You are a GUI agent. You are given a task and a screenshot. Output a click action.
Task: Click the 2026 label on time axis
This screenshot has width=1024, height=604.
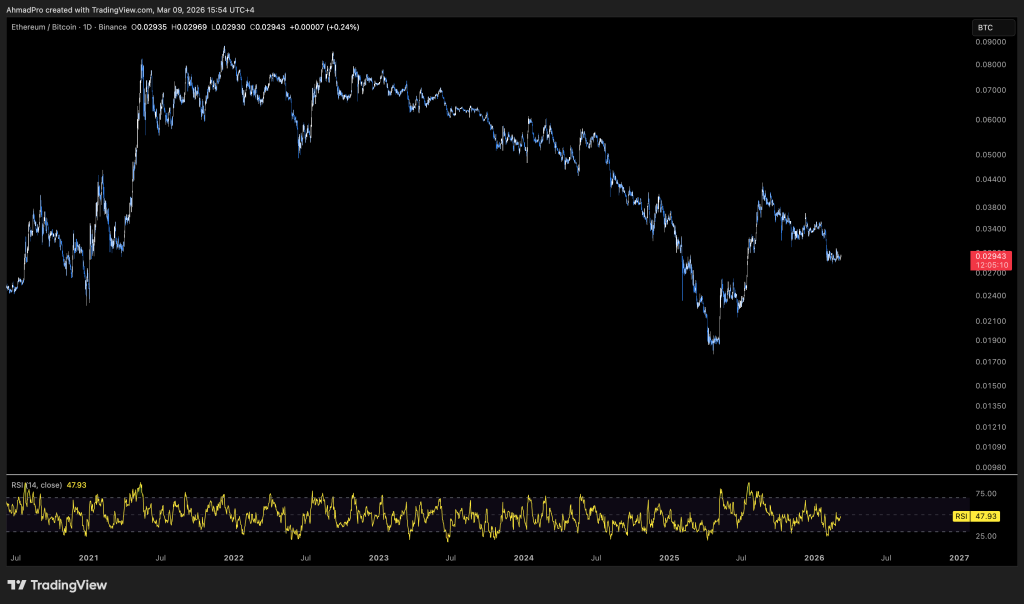[x=814, y=556]
